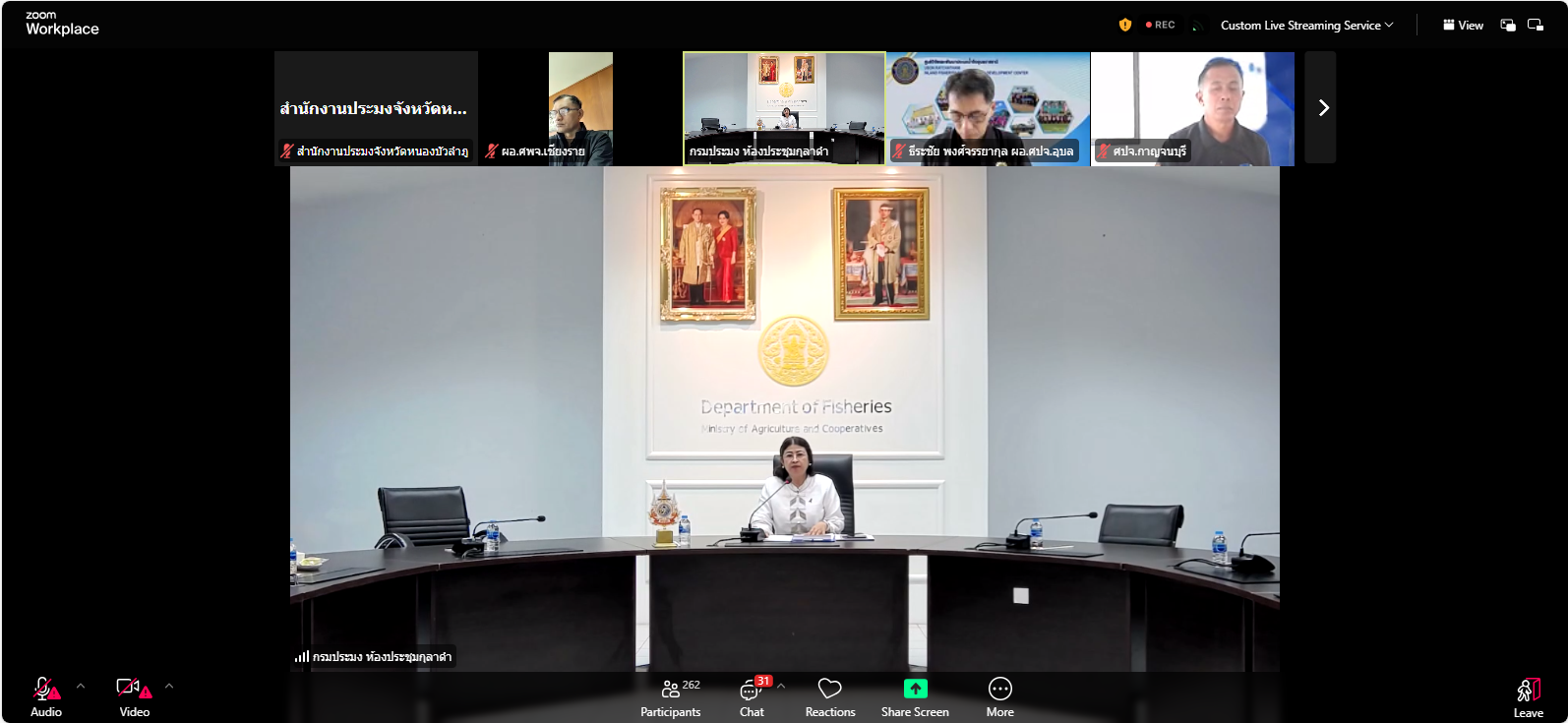This screenshot has width=1568, height=723.
Task: Click the Leave meeting icon
Action: pos(1528,691)
